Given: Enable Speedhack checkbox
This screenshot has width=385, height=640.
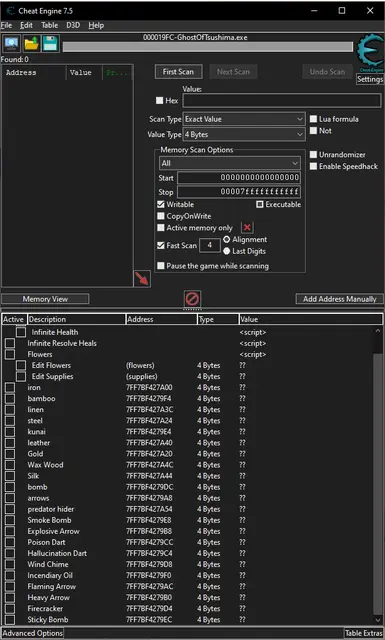Looking at the screenshot, I should click(314, 166).
